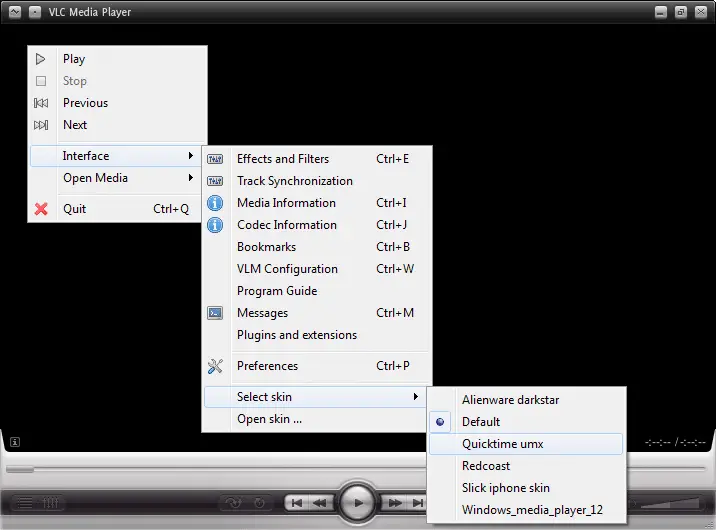Click Select skin menu entry

pyautogui.click(x=315, y=397)
